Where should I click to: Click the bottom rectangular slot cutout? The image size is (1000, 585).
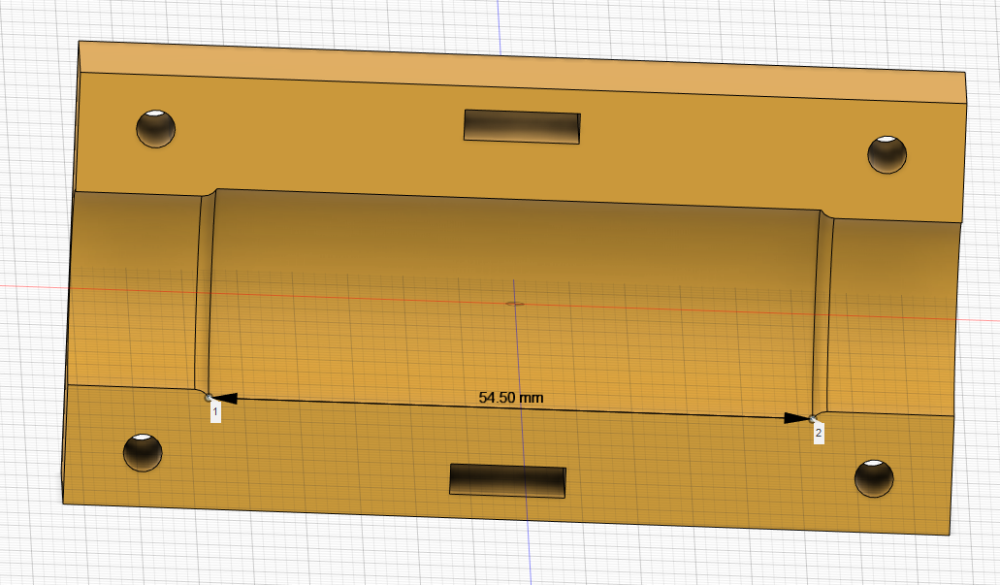click(x=508, y=481)
